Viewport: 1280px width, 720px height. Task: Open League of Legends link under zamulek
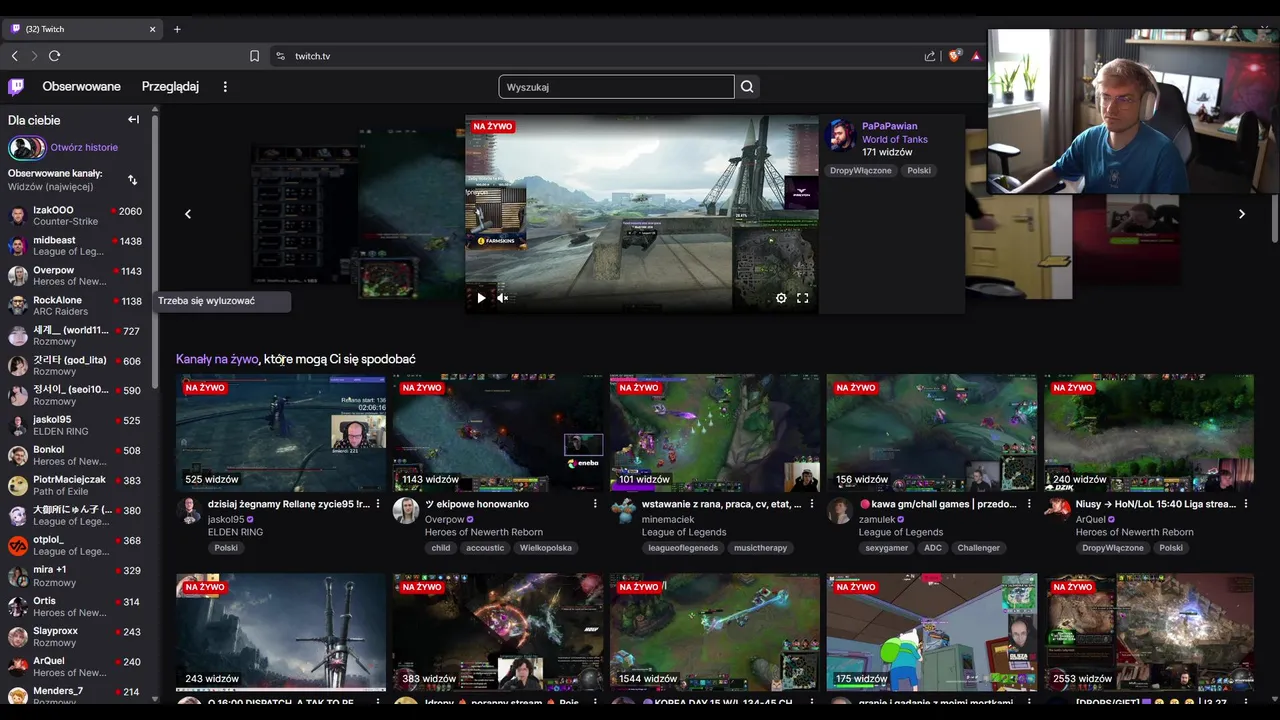[901, 533]
